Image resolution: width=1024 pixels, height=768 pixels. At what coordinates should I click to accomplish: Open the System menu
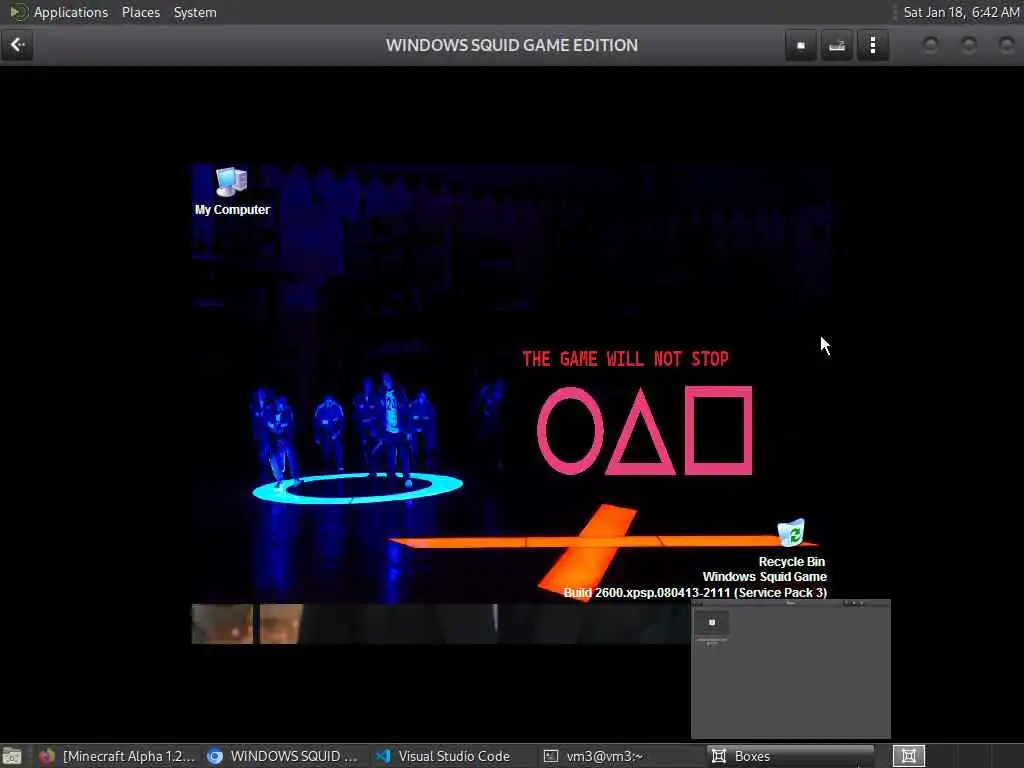(x=195, y=12)
